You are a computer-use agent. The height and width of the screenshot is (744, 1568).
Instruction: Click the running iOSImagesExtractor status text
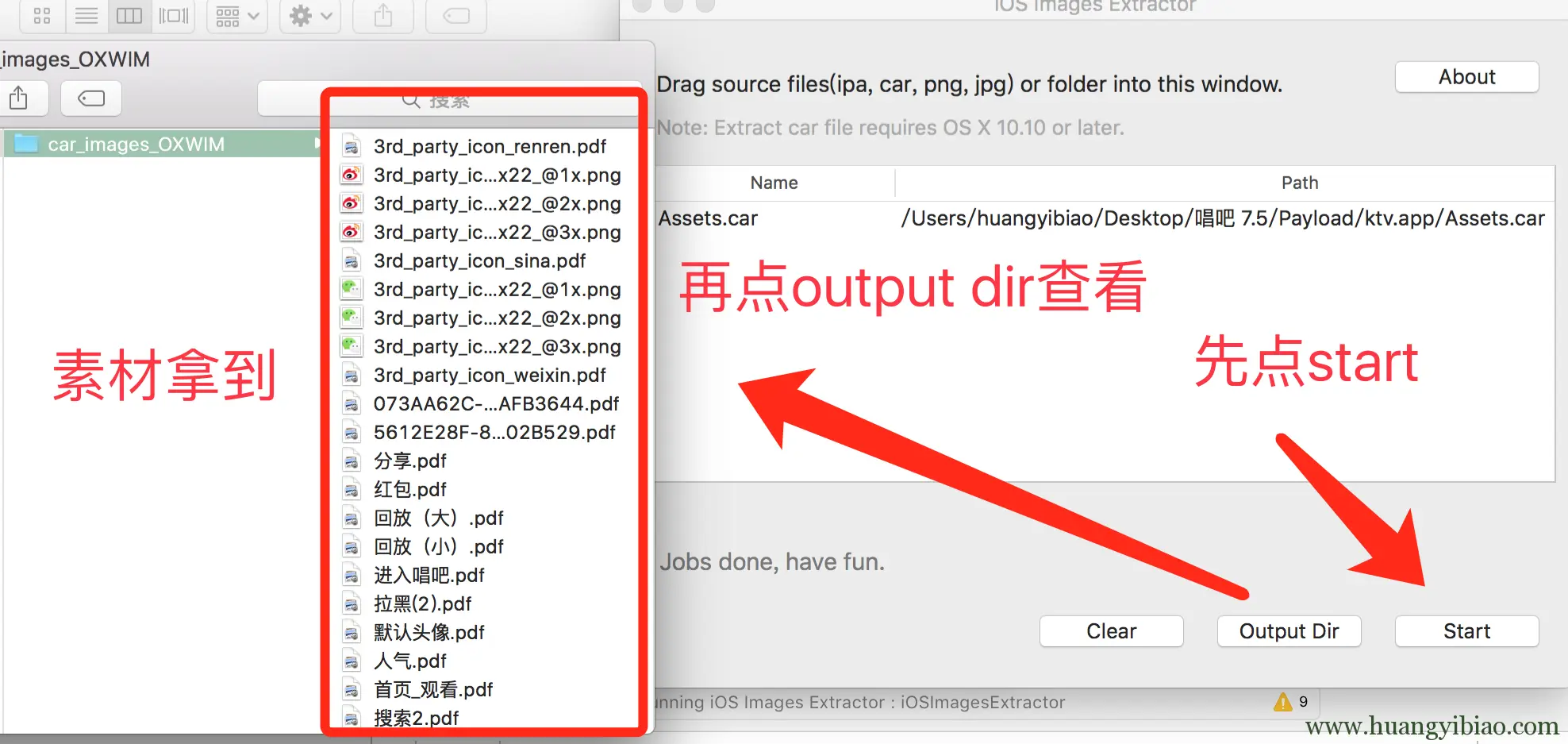click(x=859, y=702)
